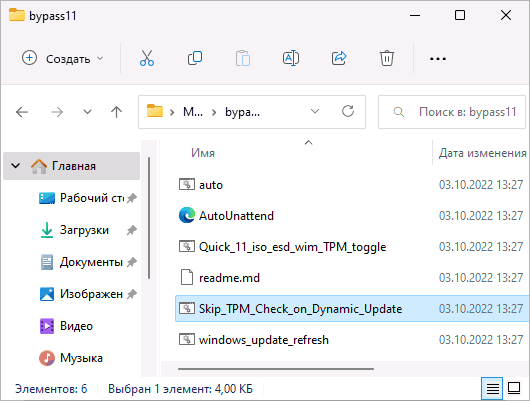Expand recent locations chevron near navigation arrows

[88, 112]
